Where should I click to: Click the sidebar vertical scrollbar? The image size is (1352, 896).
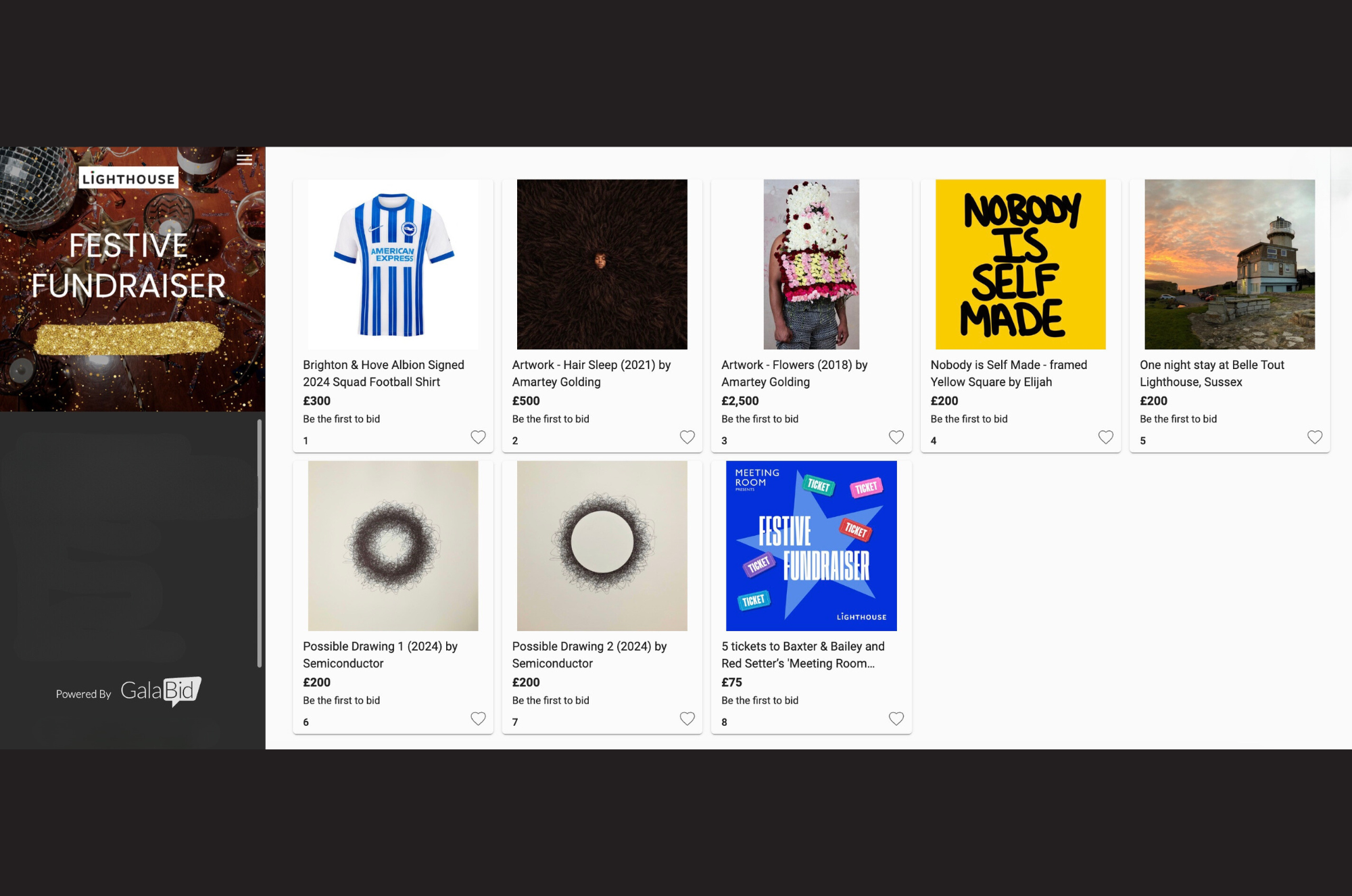point(260,543)
